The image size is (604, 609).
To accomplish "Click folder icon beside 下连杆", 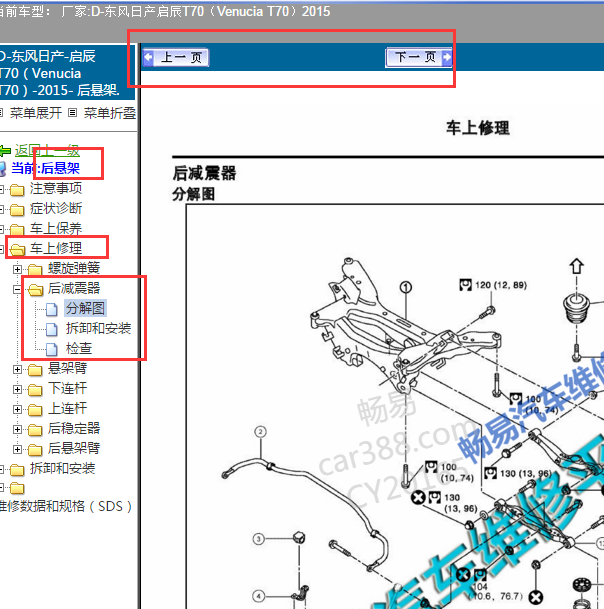I will pos(35,390).
